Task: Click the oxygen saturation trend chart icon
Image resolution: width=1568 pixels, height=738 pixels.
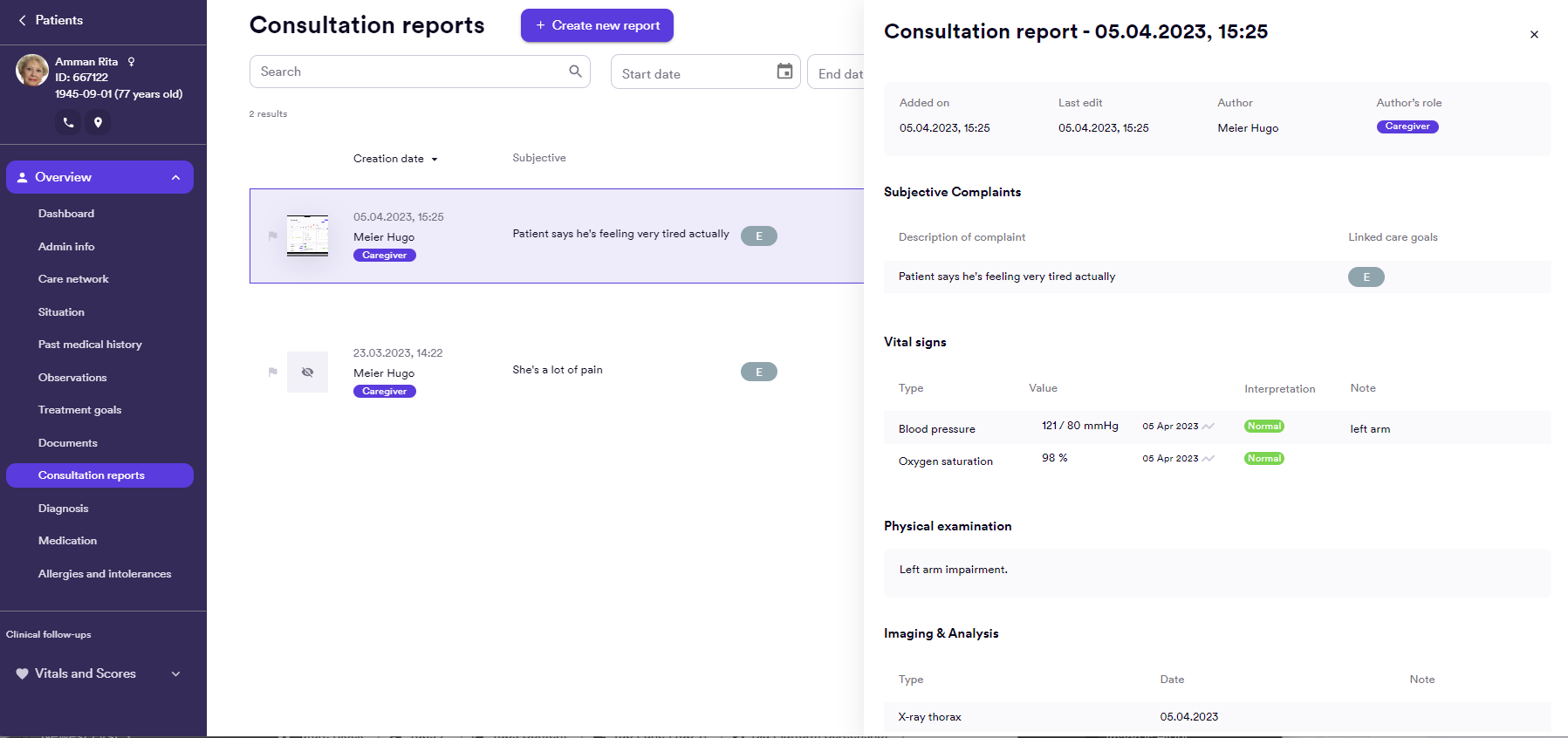Action: 1209,459
